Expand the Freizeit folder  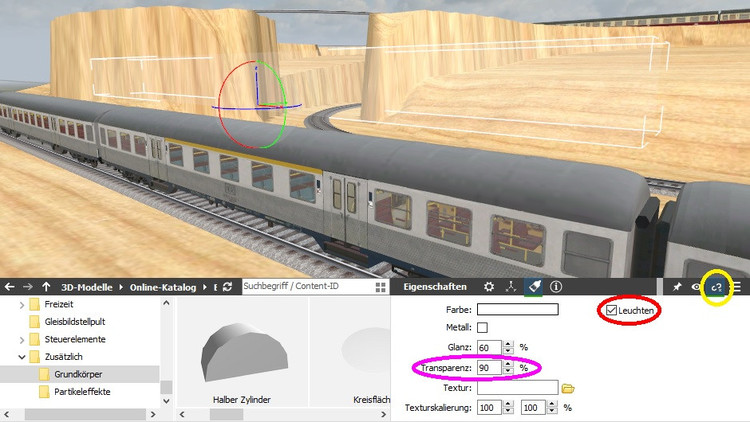point(22,305)
